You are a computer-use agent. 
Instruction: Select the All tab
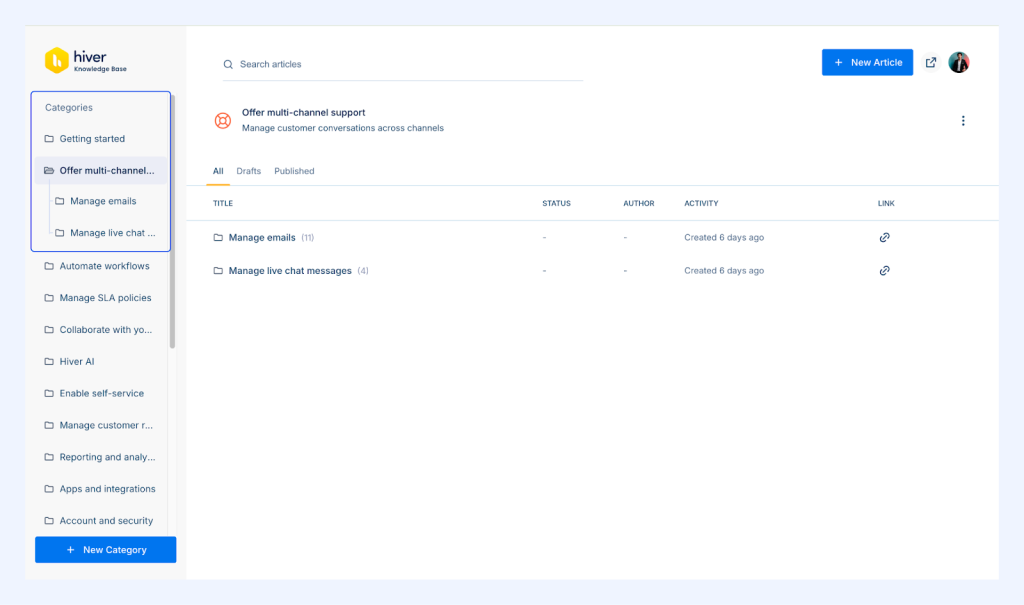tap(217, 170)
